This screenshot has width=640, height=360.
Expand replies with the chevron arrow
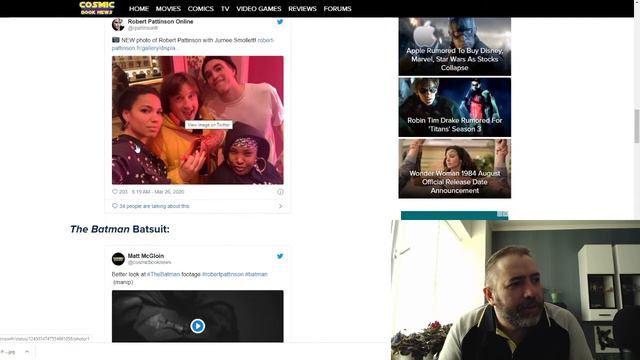coord(280,206)
